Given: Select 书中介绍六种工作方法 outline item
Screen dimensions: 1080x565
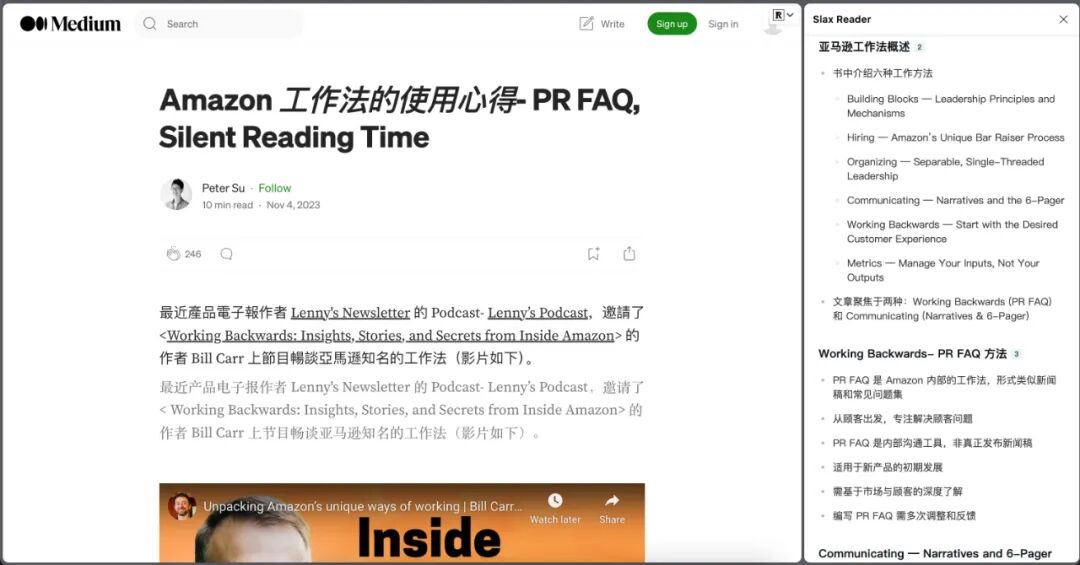Looking at the screenshot, I should [882, 73].
